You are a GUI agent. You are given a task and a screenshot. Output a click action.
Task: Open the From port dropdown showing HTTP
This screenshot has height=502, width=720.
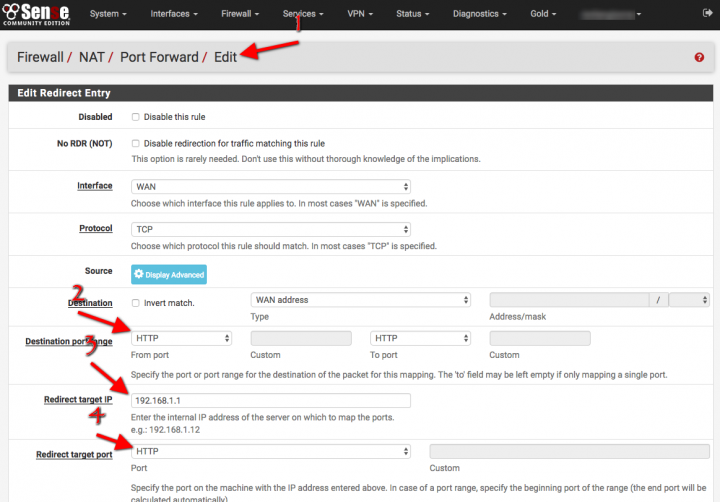coord(181,338)
